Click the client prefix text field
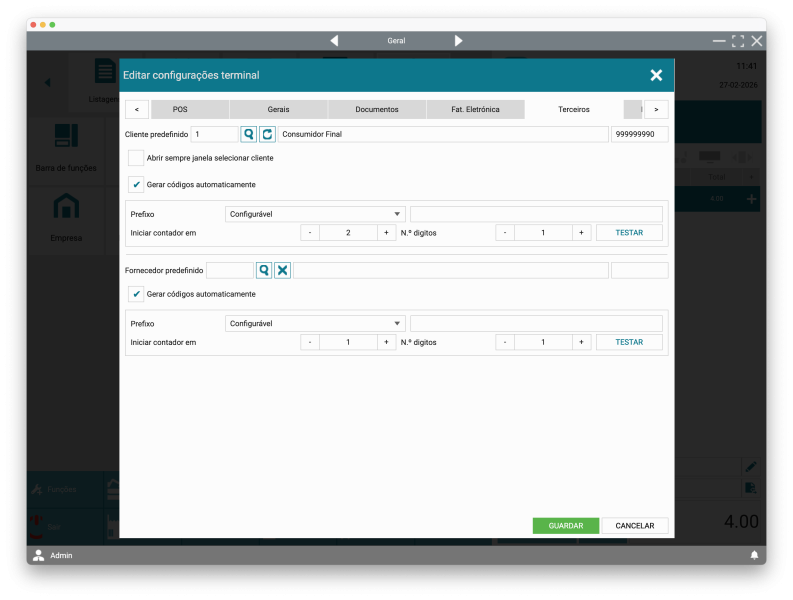The height and width of the screenshot is (600, 793). 536,214
